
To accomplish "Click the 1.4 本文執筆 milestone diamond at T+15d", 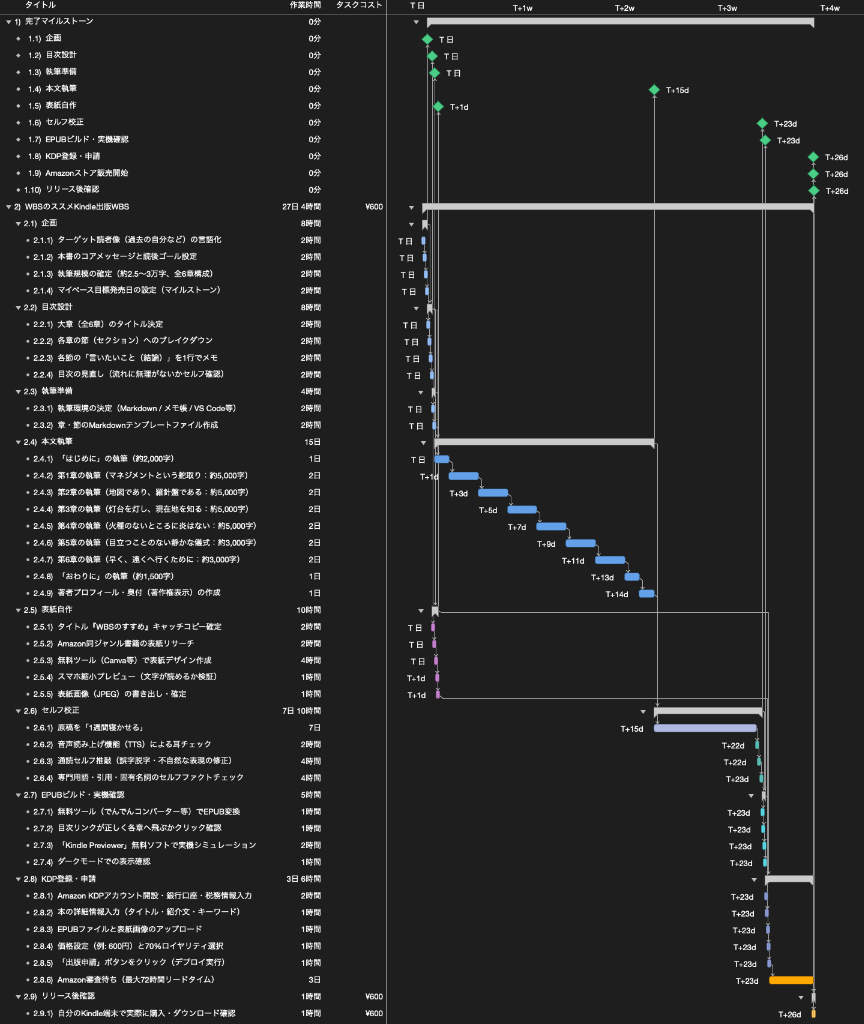I will [654, 89].
